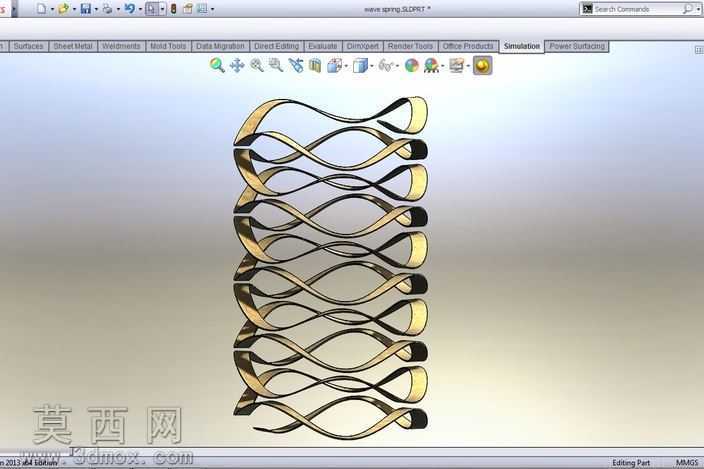The image size is (704, 469).
Task: Switch to the Power Surfacing tab
Action: pyautogui.click(x=577, y=46)
